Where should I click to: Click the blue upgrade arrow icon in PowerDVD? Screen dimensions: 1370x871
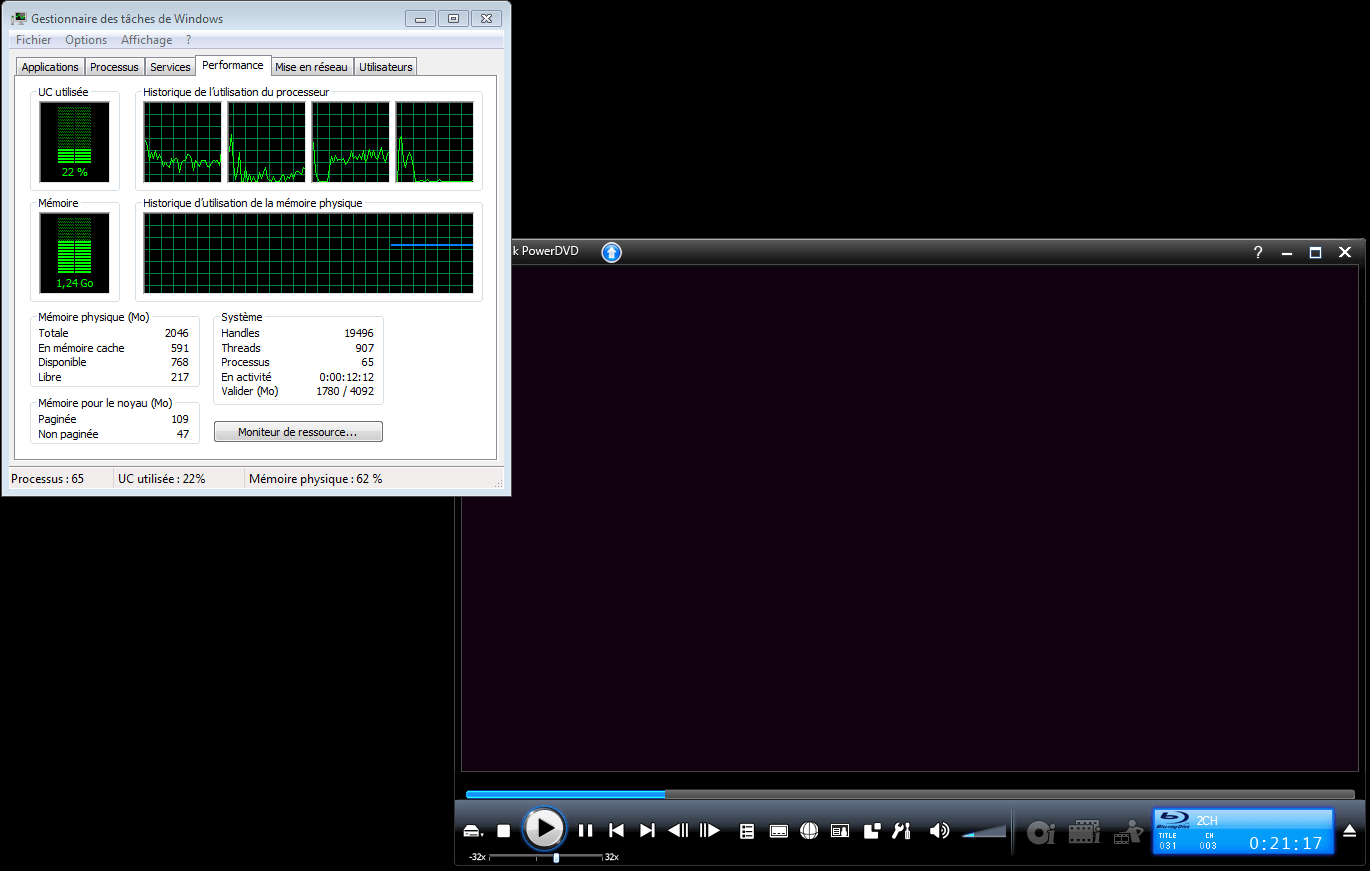[x=612, y=252]
